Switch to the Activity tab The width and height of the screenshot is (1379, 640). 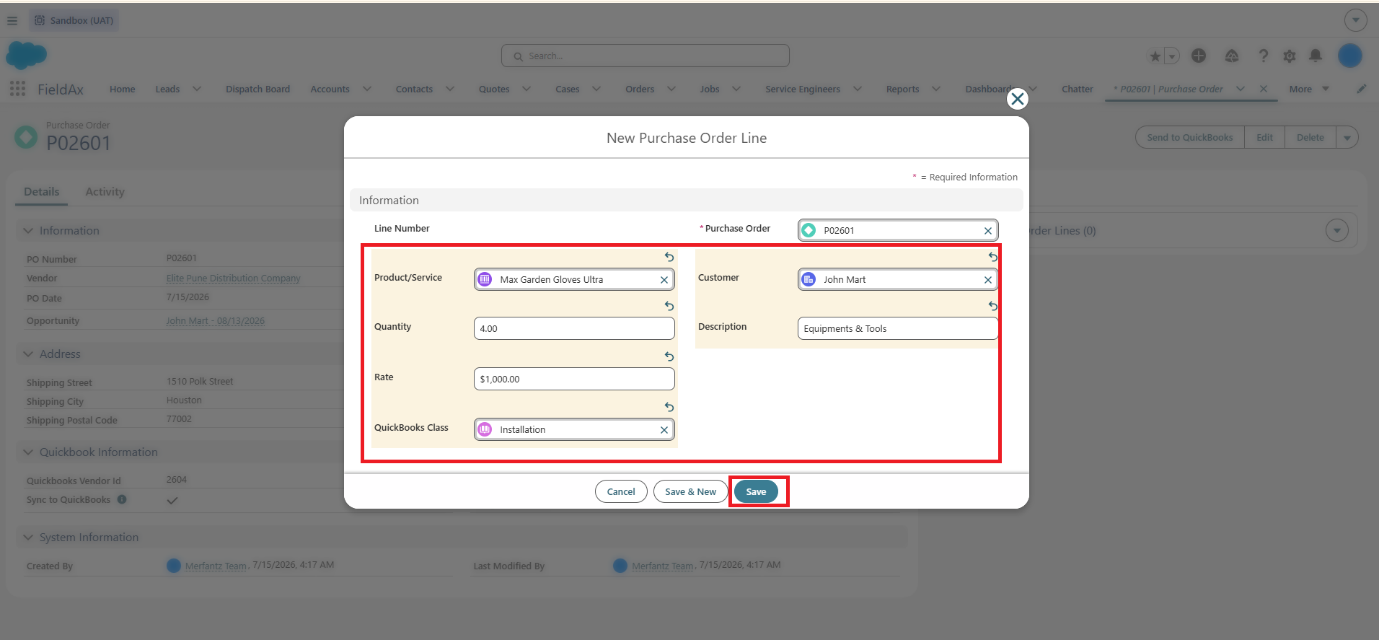pos(105,192)
